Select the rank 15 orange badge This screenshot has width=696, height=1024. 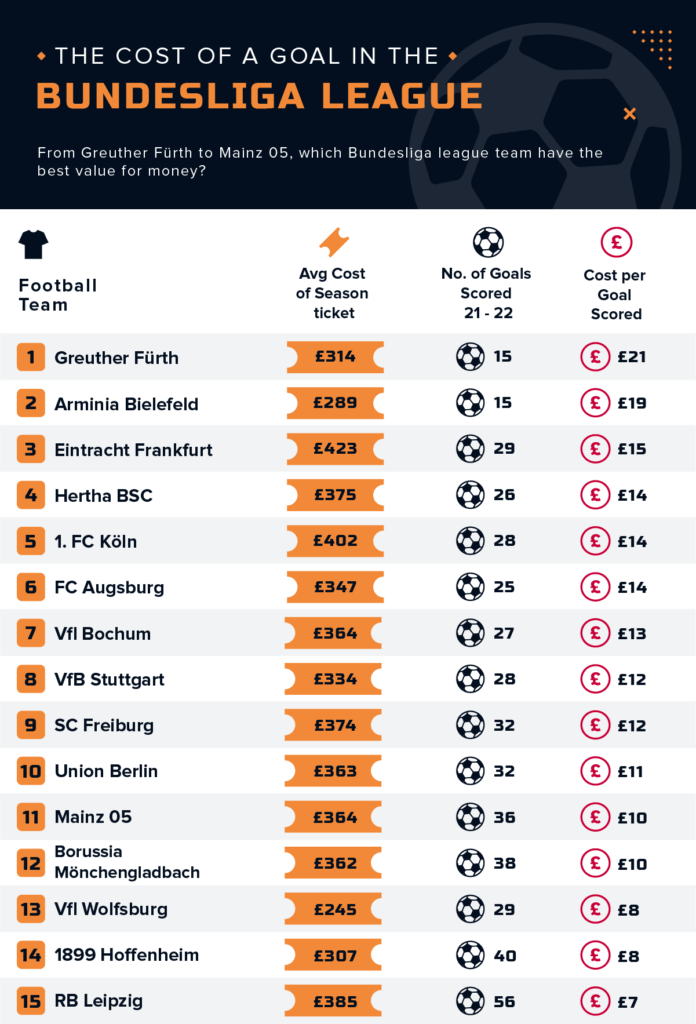(x=31, y=1001)
